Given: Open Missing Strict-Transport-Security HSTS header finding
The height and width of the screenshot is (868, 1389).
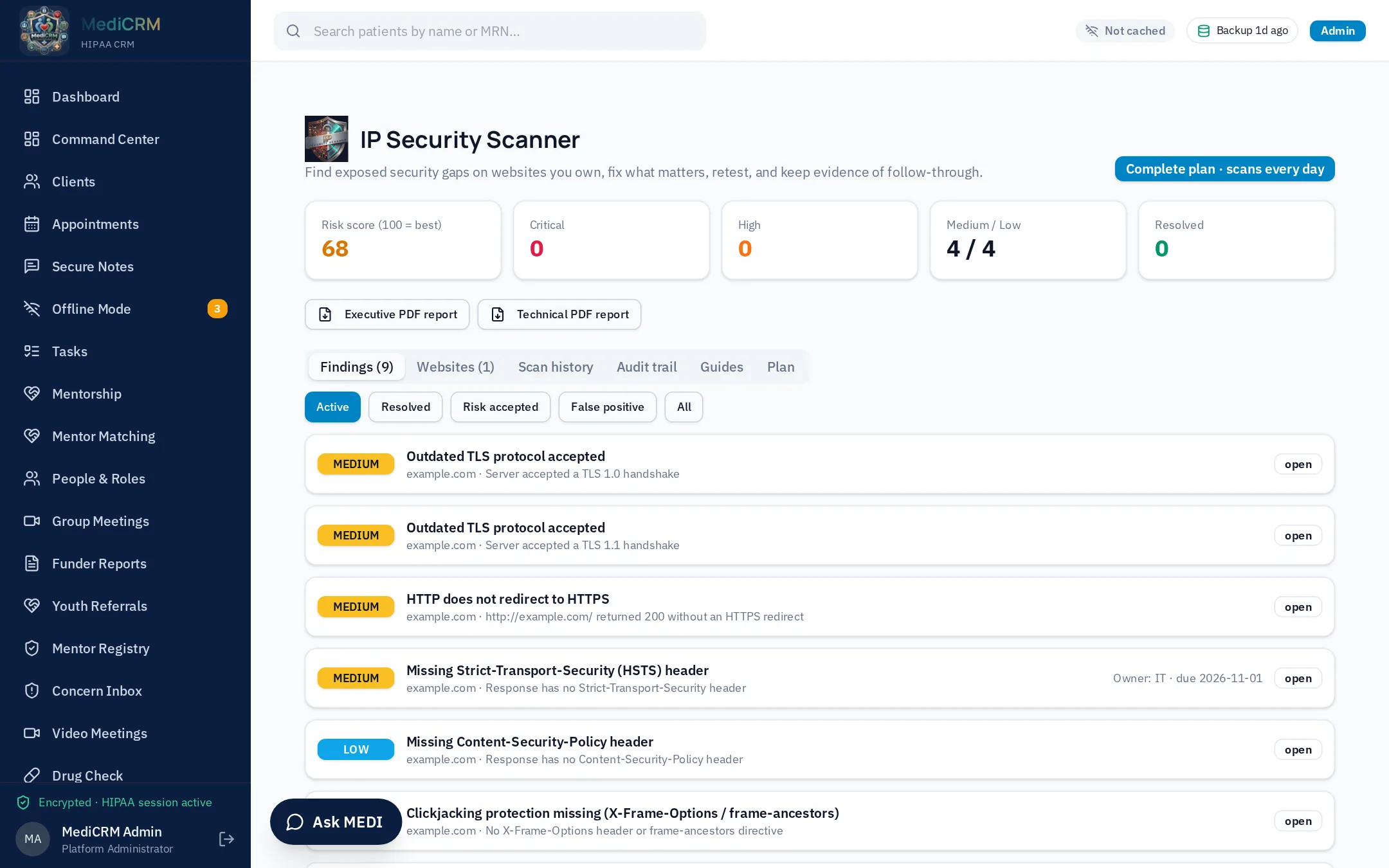Looking at the screenshot, I should pyautogui.click(x=820, y=678).
